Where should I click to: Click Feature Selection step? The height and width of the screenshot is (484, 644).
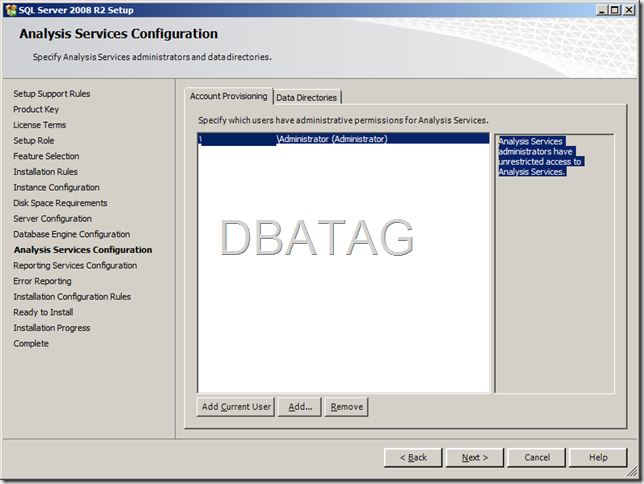pyautogui.click(x=46, y=156)
